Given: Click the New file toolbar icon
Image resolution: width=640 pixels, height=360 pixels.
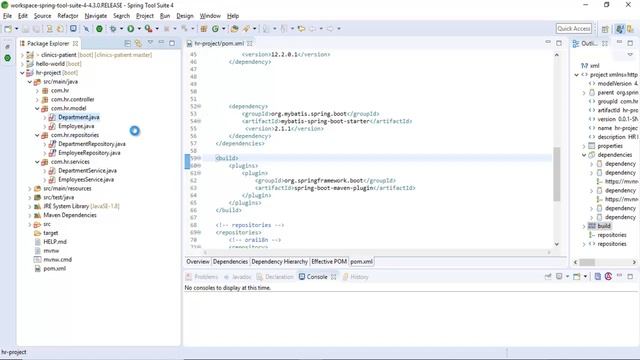Looking at the screenshot, I should tap(8, 29).
